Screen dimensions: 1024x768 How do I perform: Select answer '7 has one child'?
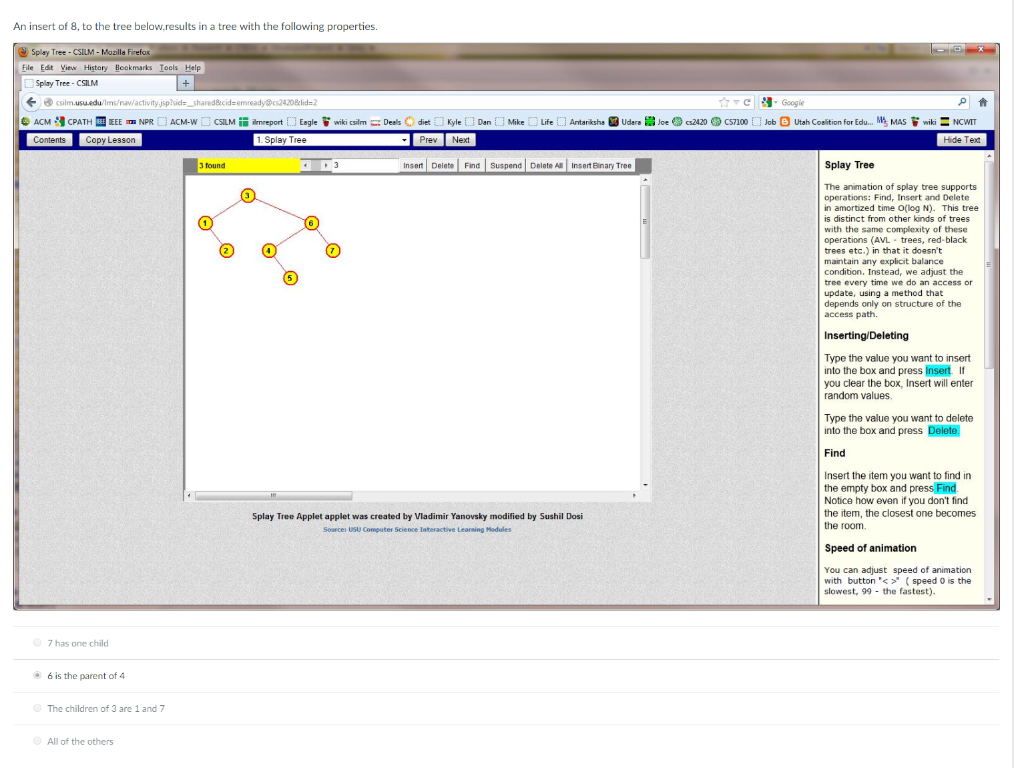point(37,643)
